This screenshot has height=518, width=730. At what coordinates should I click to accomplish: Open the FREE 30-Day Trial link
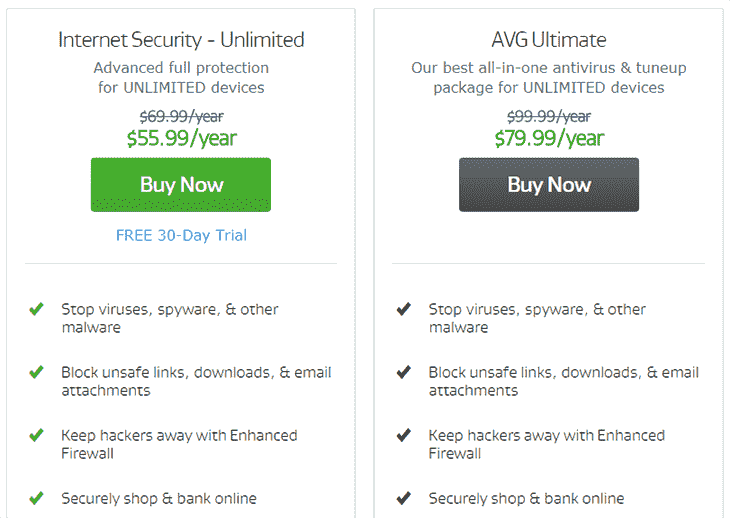(181, 235)
